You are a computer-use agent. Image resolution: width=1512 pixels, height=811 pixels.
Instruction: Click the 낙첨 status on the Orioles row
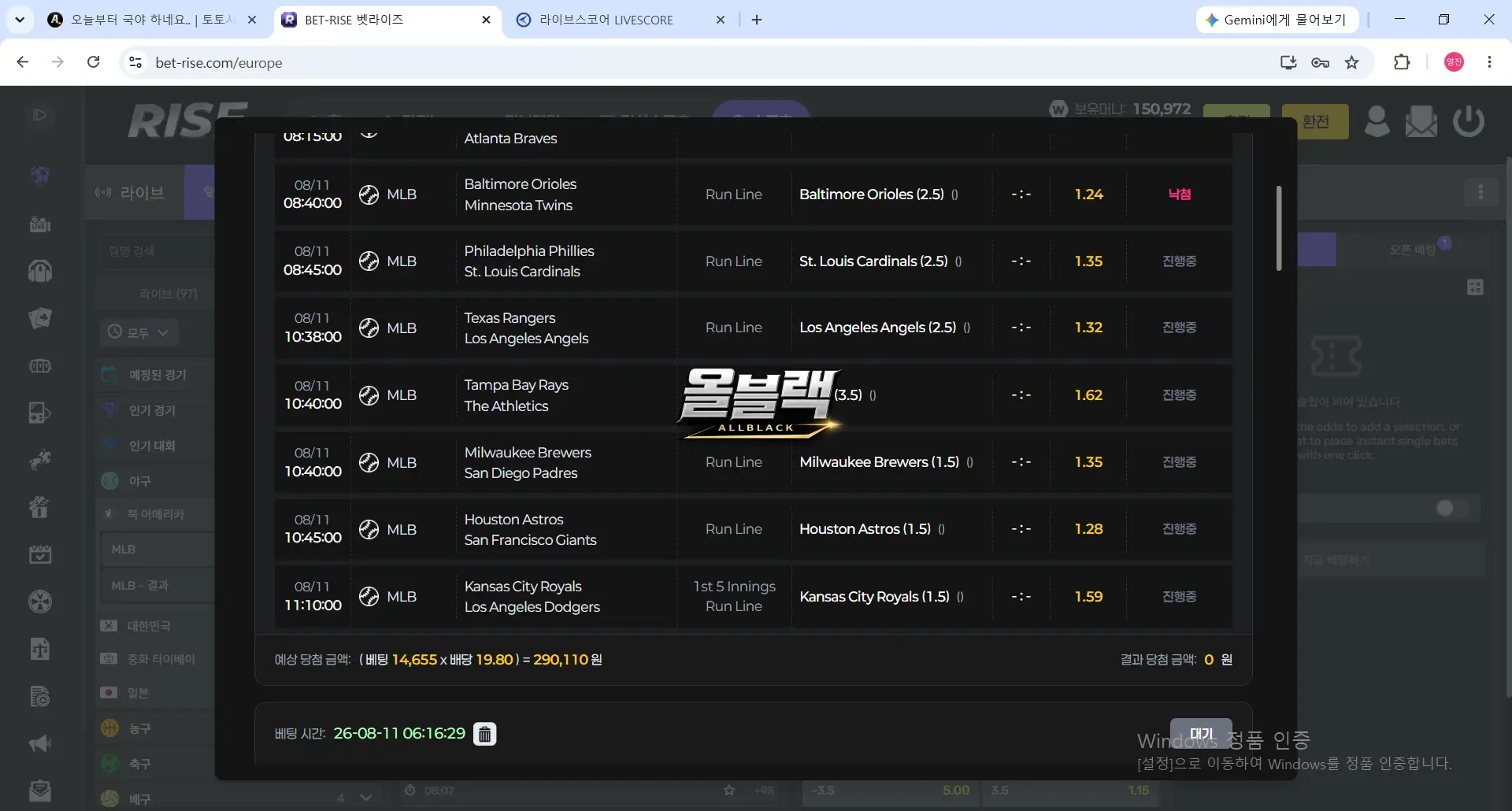pos(1179,194)
